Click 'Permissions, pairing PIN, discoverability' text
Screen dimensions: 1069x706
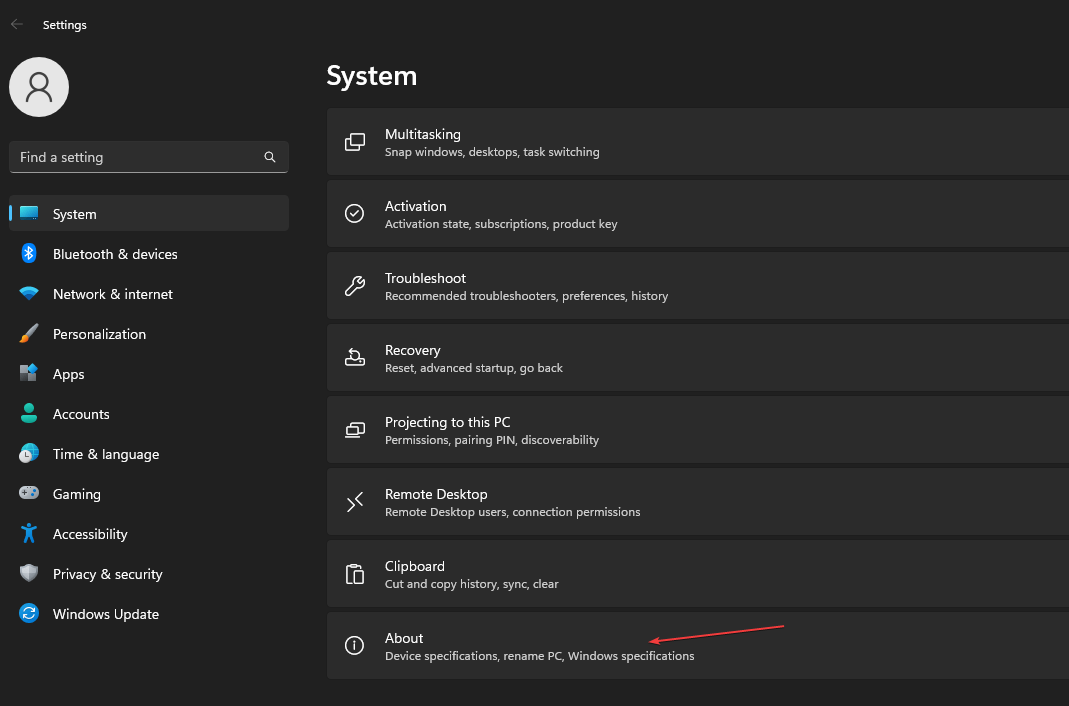pos(492,440)
